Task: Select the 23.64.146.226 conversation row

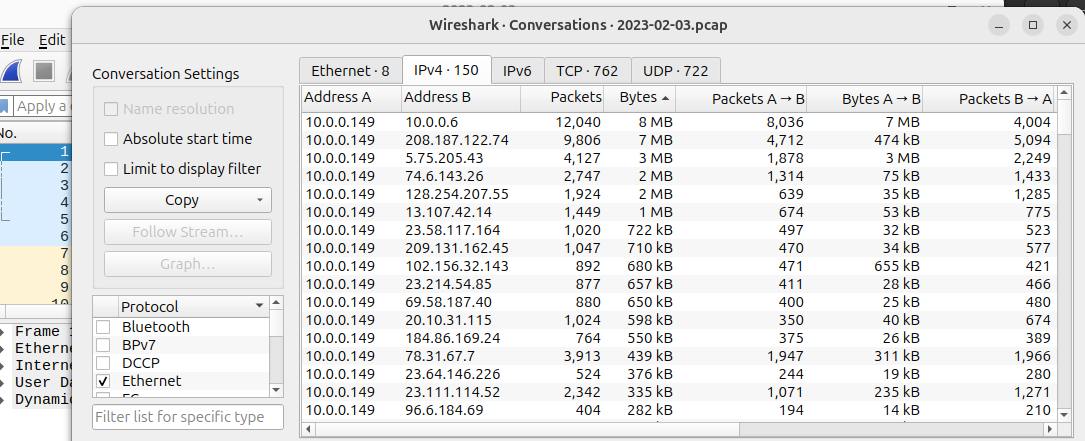Action: [x=679, y=374]
